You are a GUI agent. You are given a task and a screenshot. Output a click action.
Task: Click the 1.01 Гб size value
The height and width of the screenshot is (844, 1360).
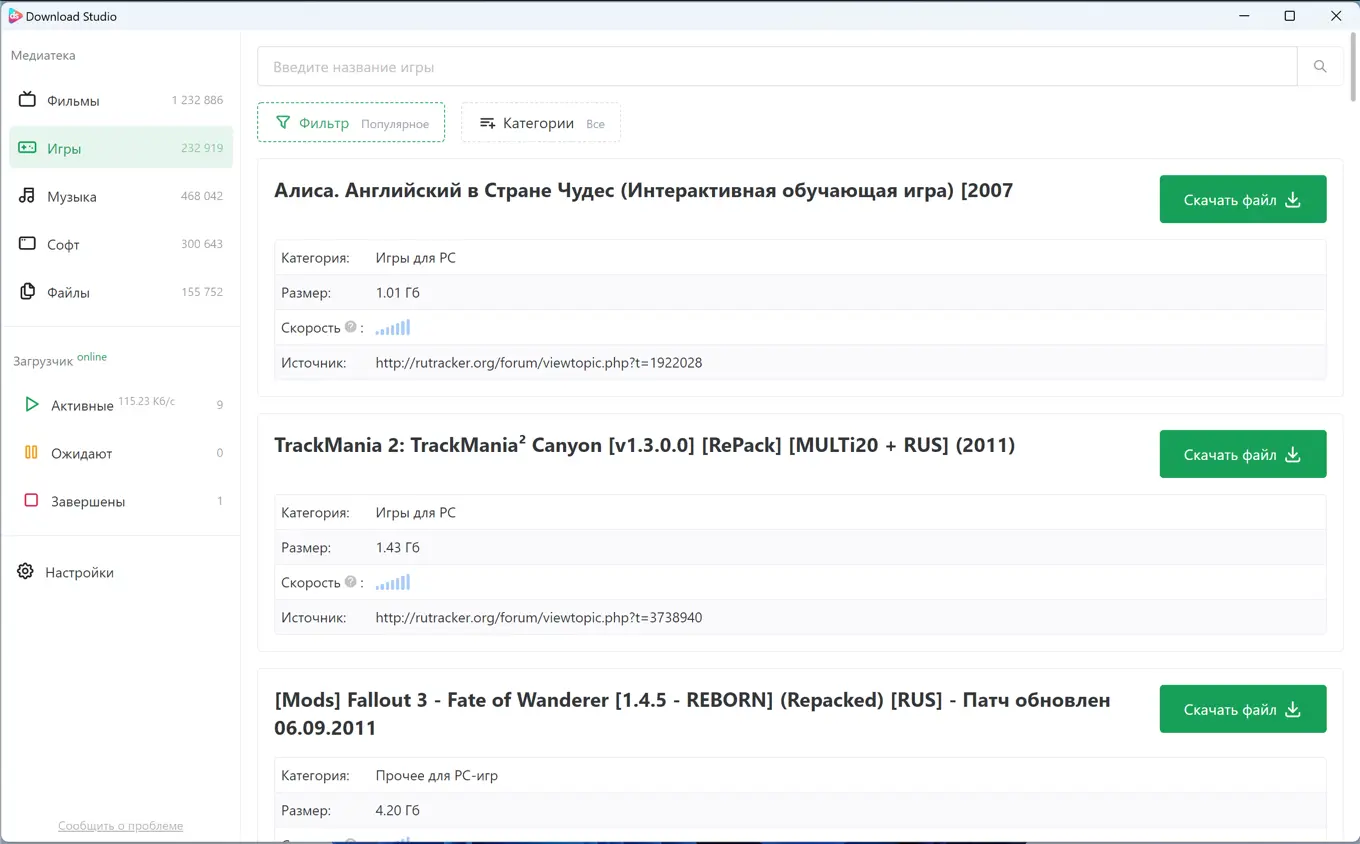[x=397, y=293]
